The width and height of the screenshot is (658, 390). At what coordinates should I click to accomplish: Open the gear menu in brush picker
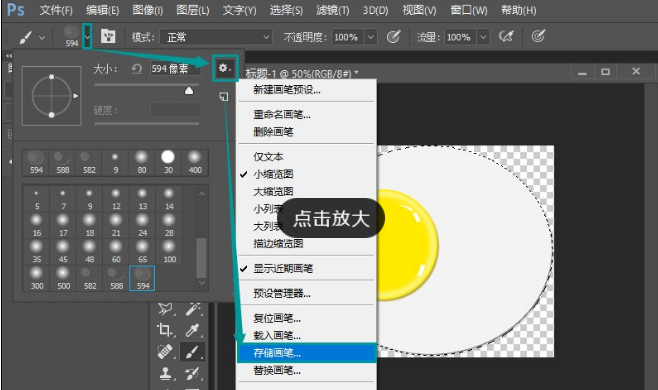225,68
